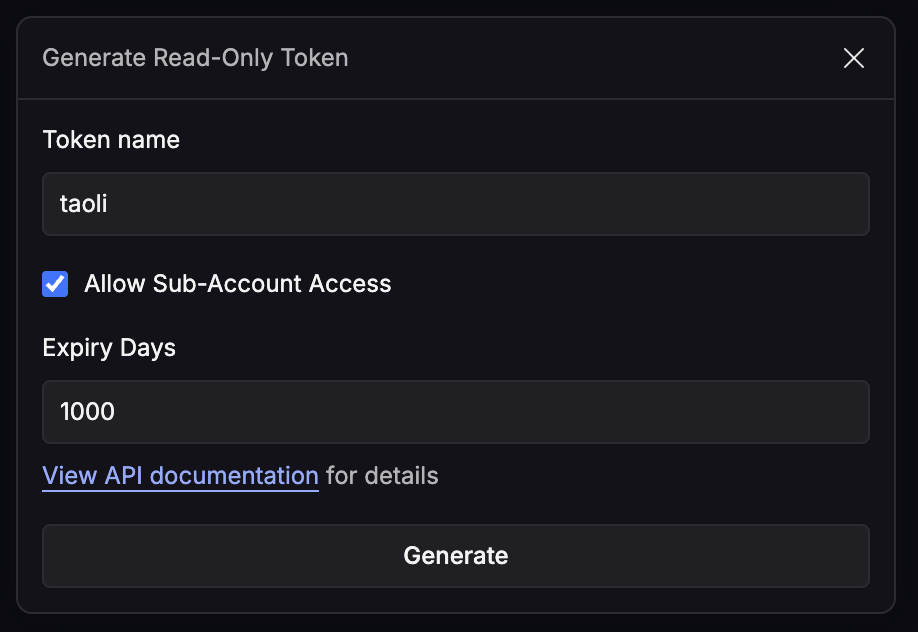This screenshot has height=632, width=918.
Task: Click the Expiry Days input field
Action: 455,411
